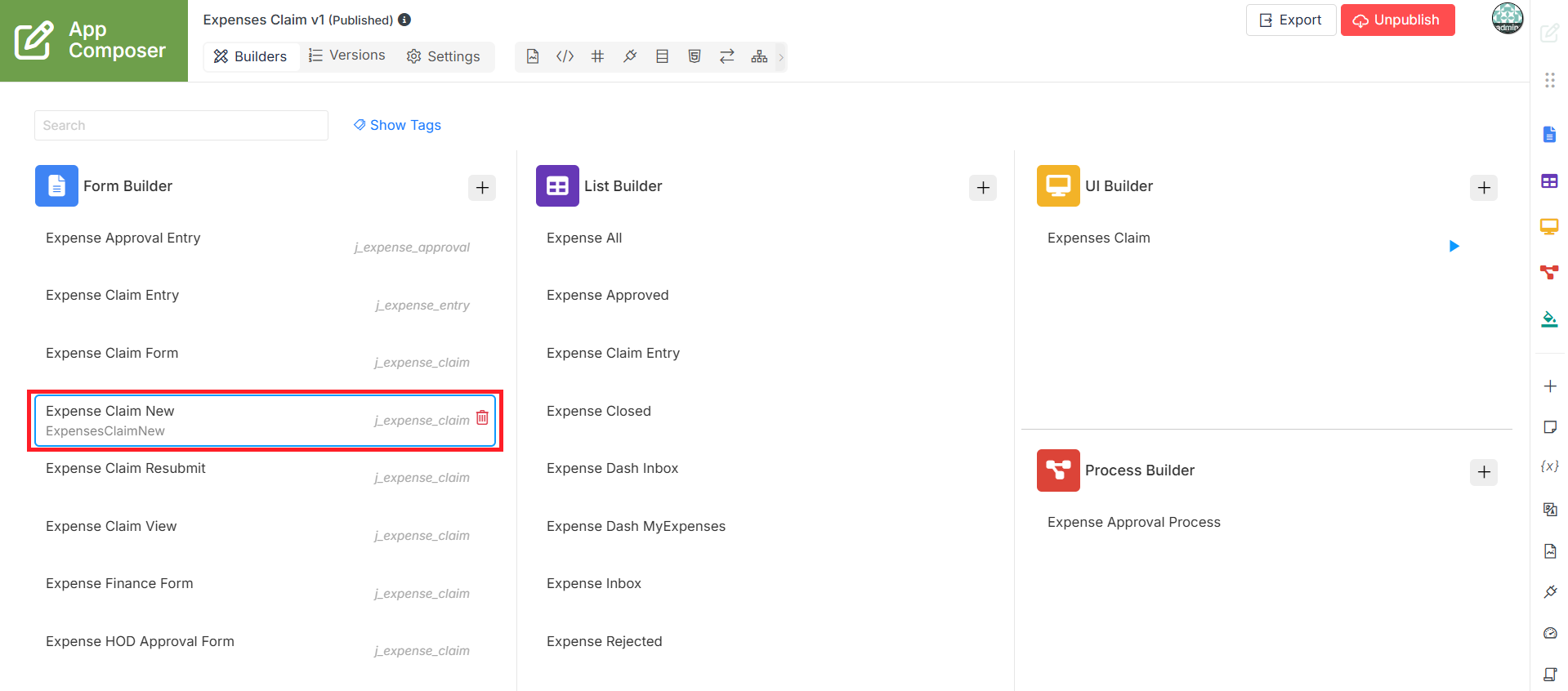Click the sidebar plus icon
This screenshot has height=691, width=1568.
coord(1549,386)
